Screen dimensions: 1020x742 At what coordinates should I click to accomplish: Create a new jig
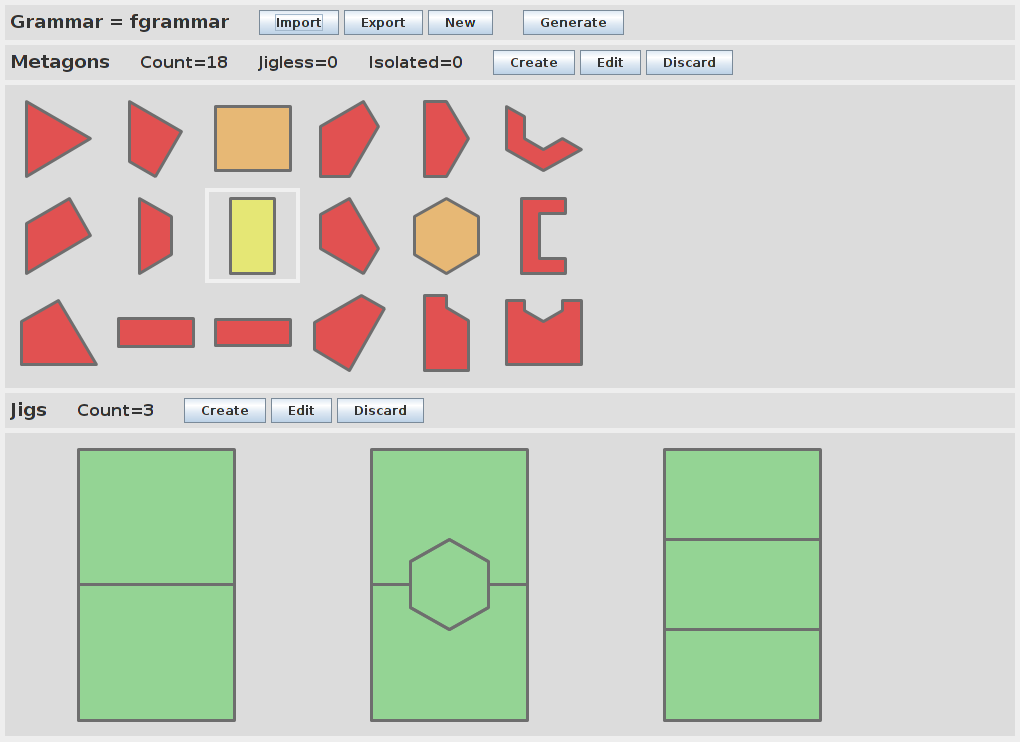click(224, 411)
